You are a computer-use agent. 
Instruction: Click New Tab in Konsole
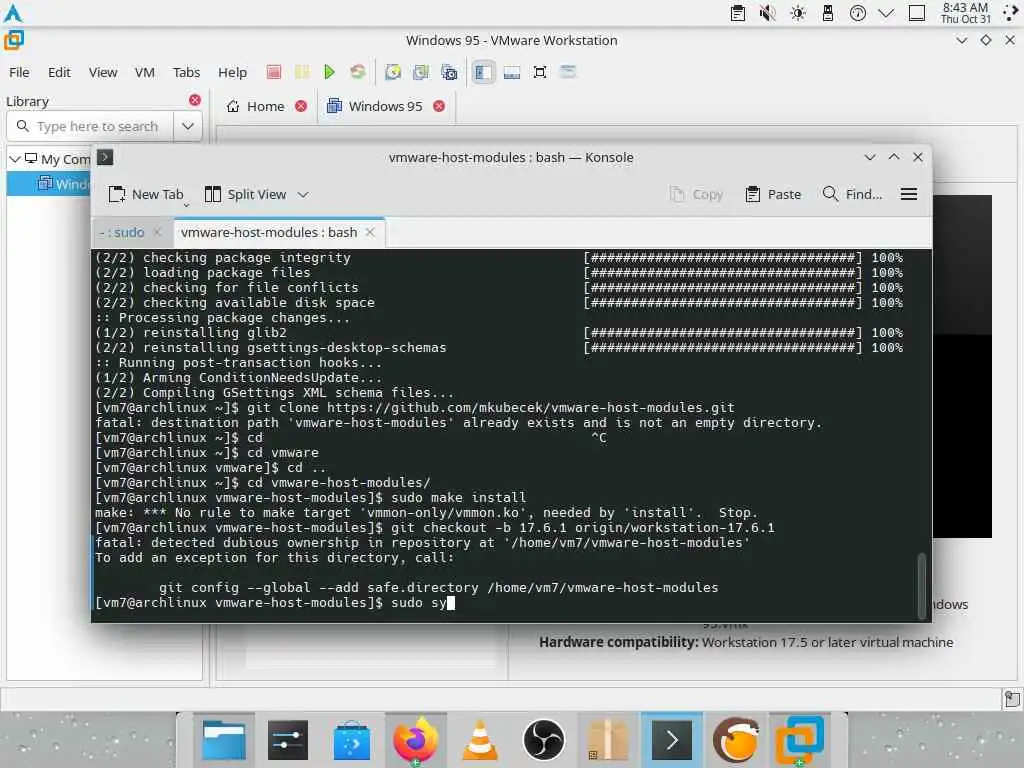click(x=146, y=195)
